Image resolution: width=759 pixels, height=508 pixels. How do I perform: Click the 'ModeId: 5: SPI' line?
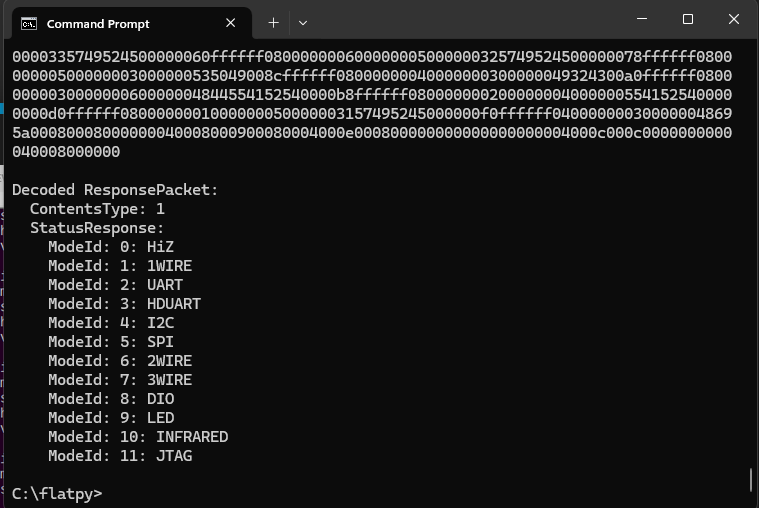point(111,342)
